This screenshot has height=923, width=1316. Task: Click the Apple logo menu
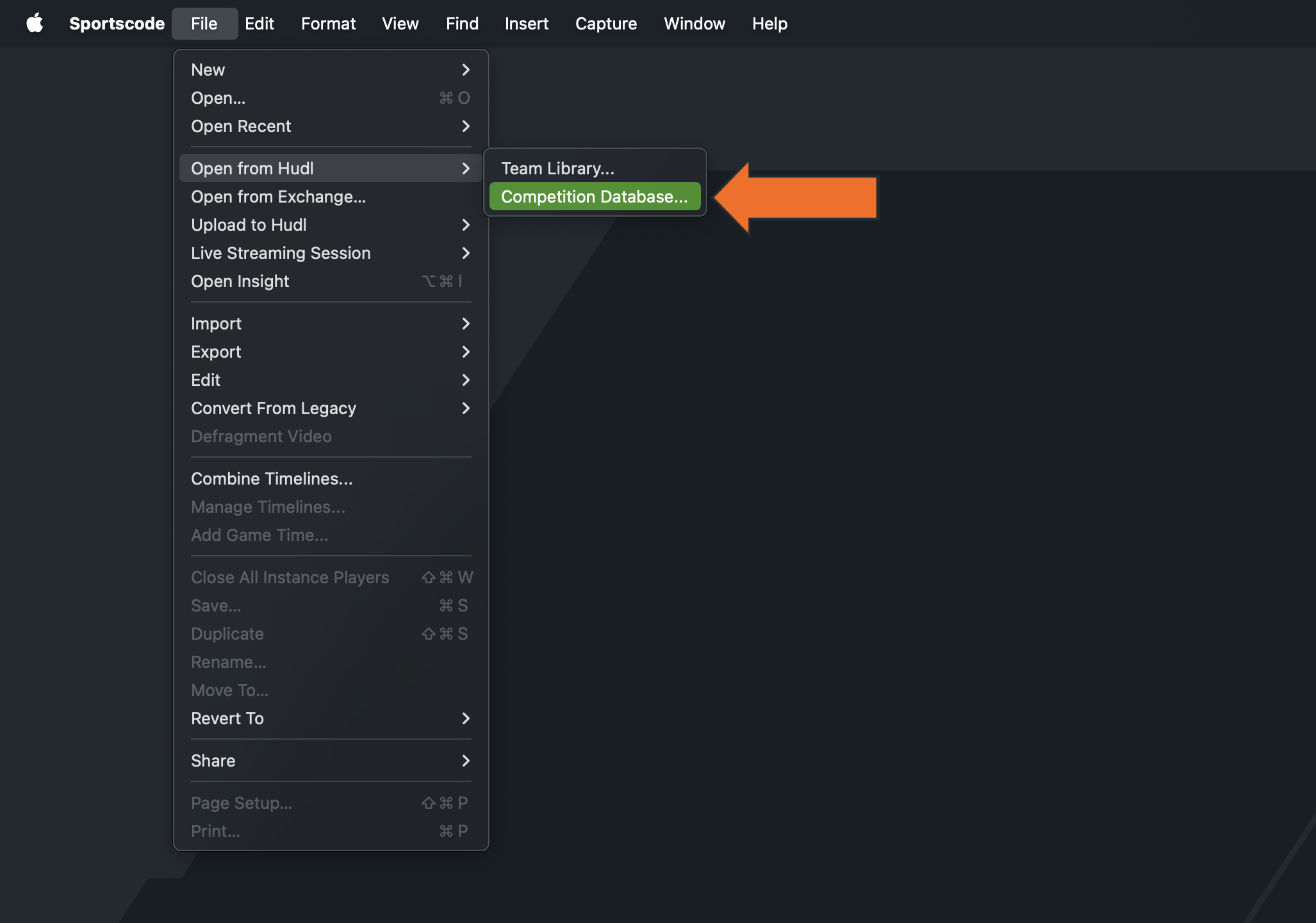35,24
